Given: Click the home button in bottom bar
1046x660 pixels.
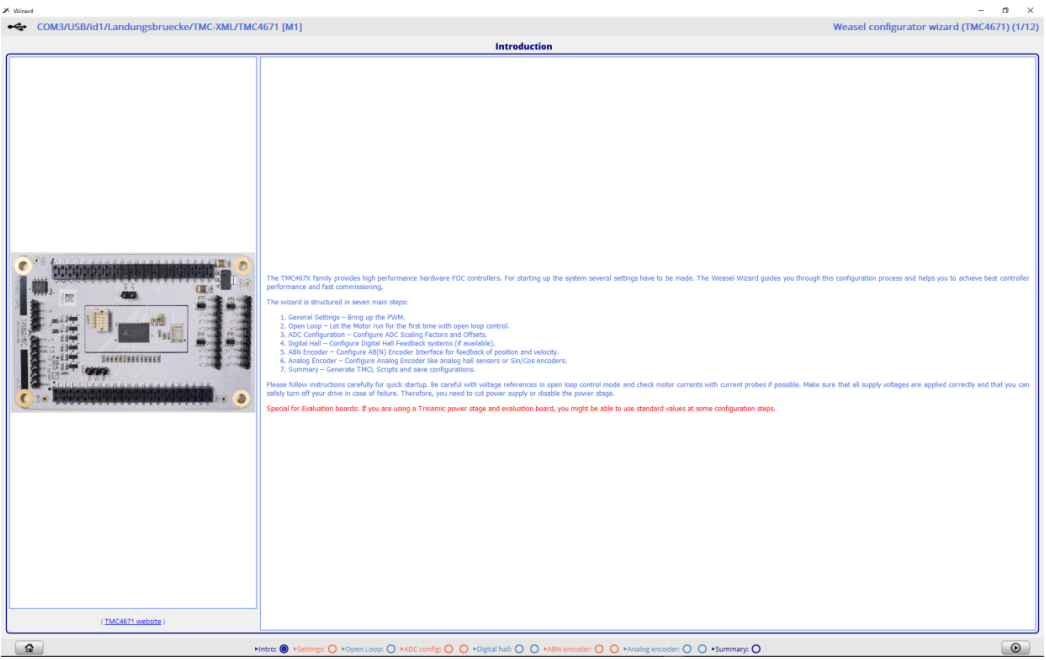Looking at the screenshot, I should tap(29, 648).
